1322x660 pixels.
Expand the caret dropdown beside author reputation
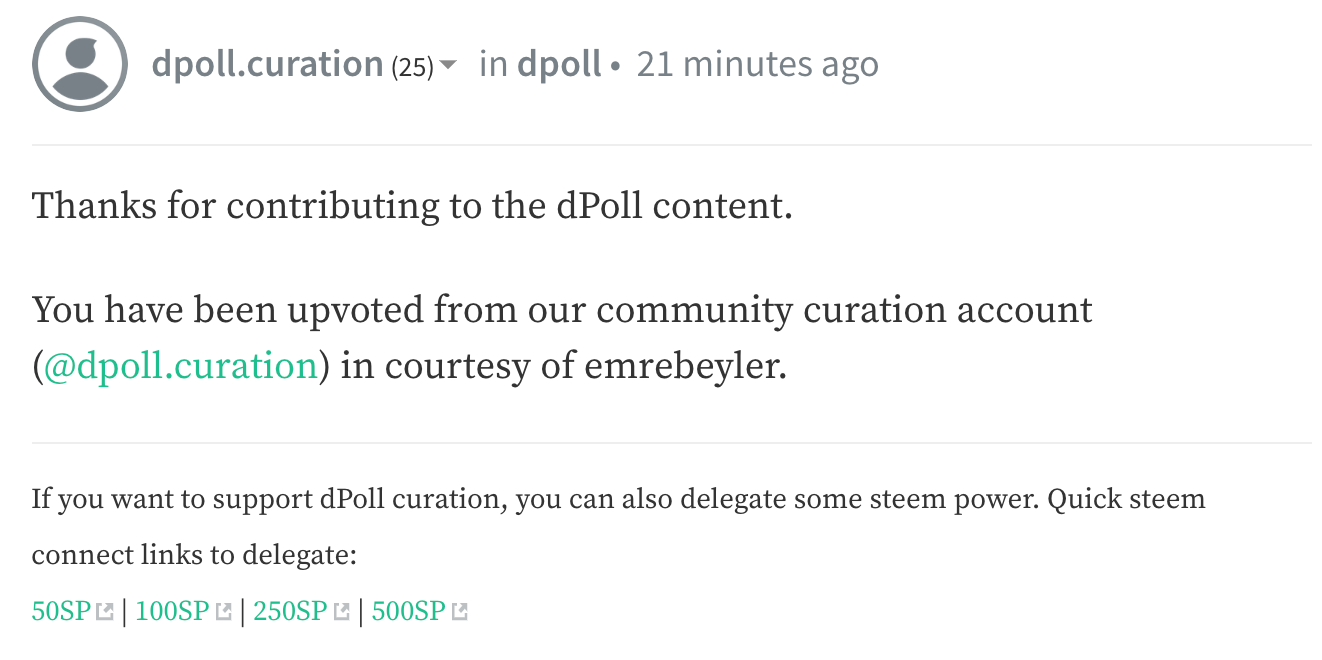click(x=448, y=66)
